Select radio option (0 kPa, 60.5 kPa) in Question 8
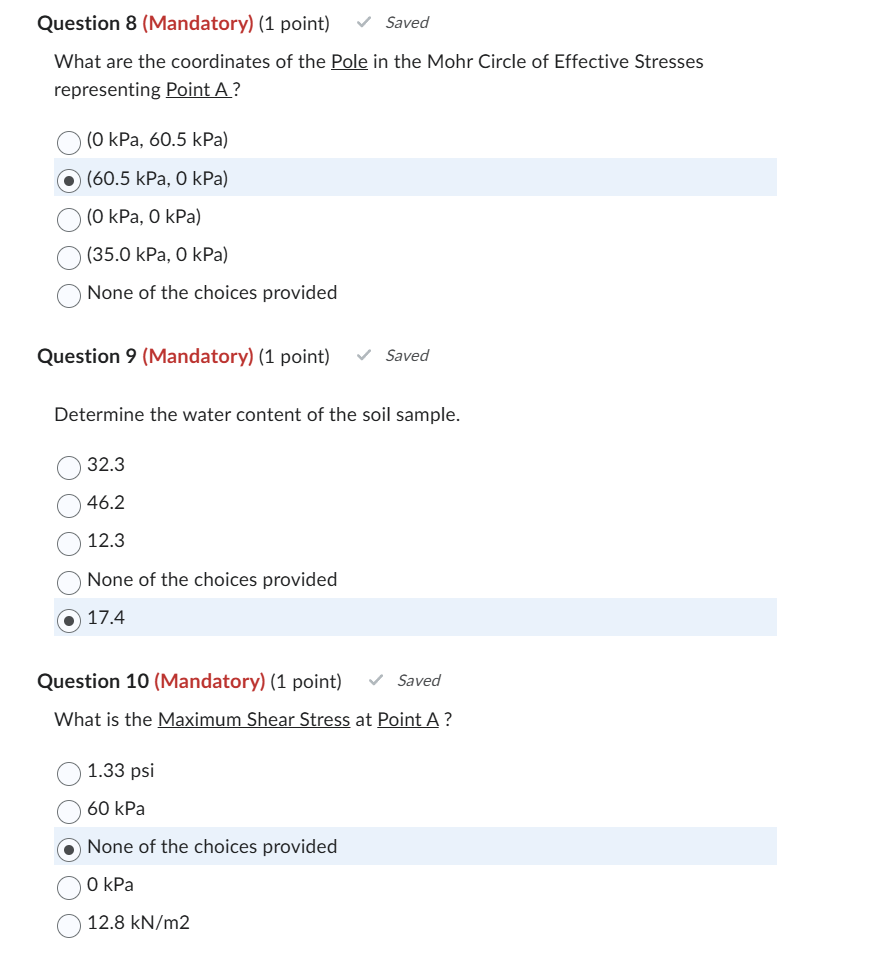896x963 pixels. click(68, 142)
